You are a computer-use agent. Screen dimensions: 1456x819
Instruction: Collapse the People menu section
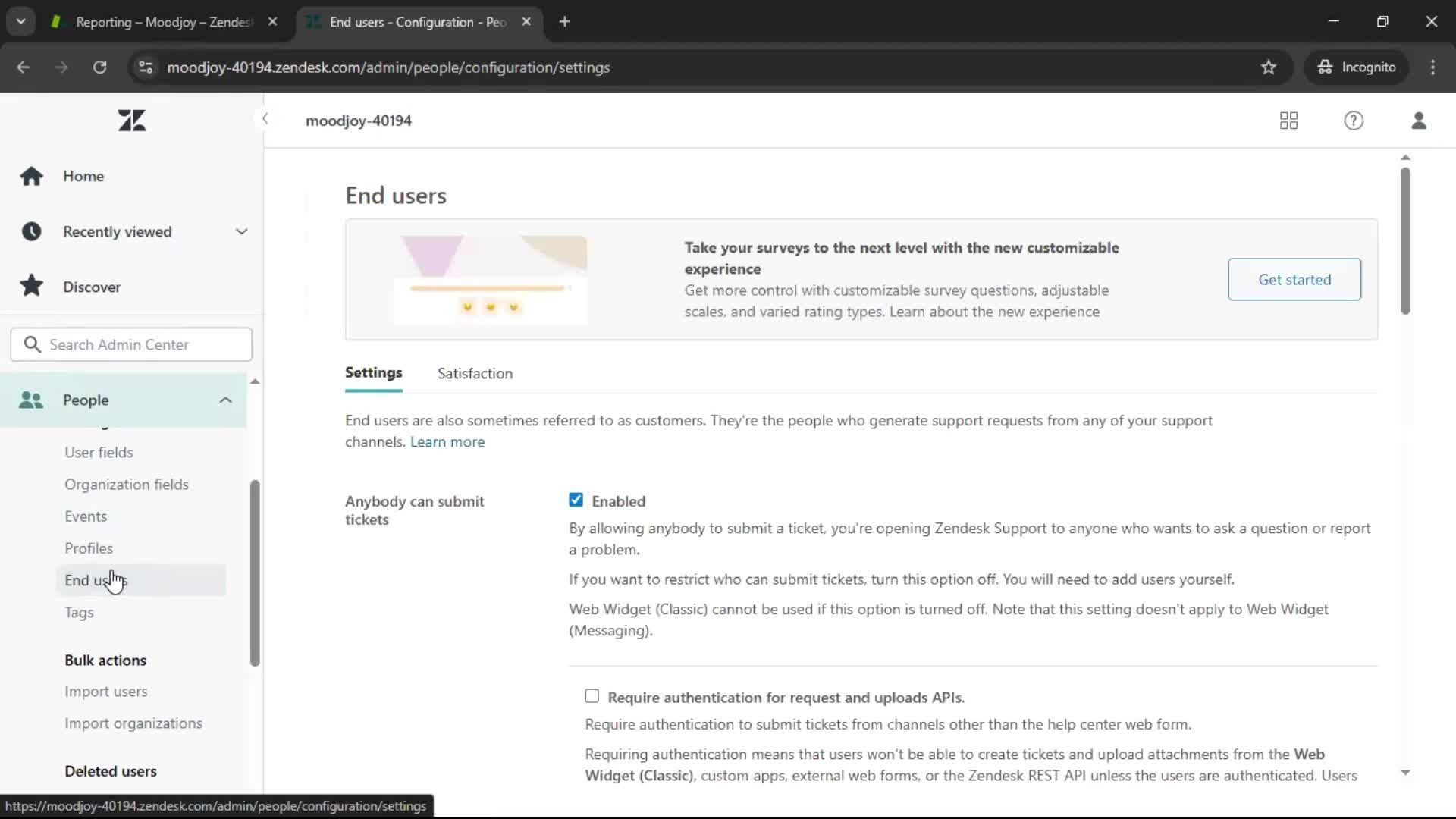(x=225, y=400)
